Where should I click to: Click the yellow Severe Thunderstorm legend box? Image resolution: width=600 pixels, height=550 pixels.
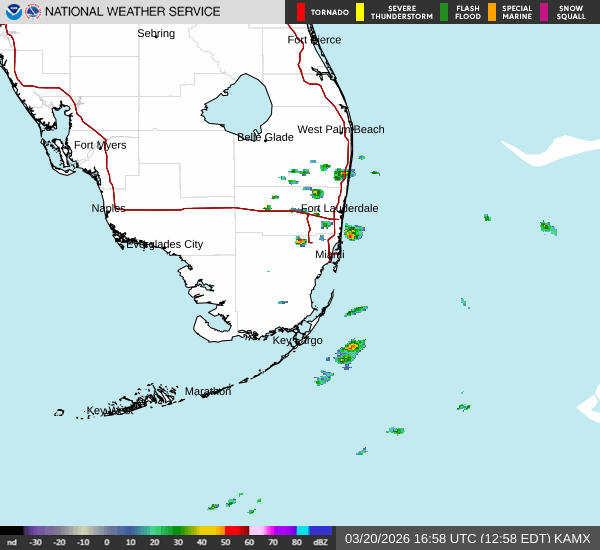click(x=360, y=12)
